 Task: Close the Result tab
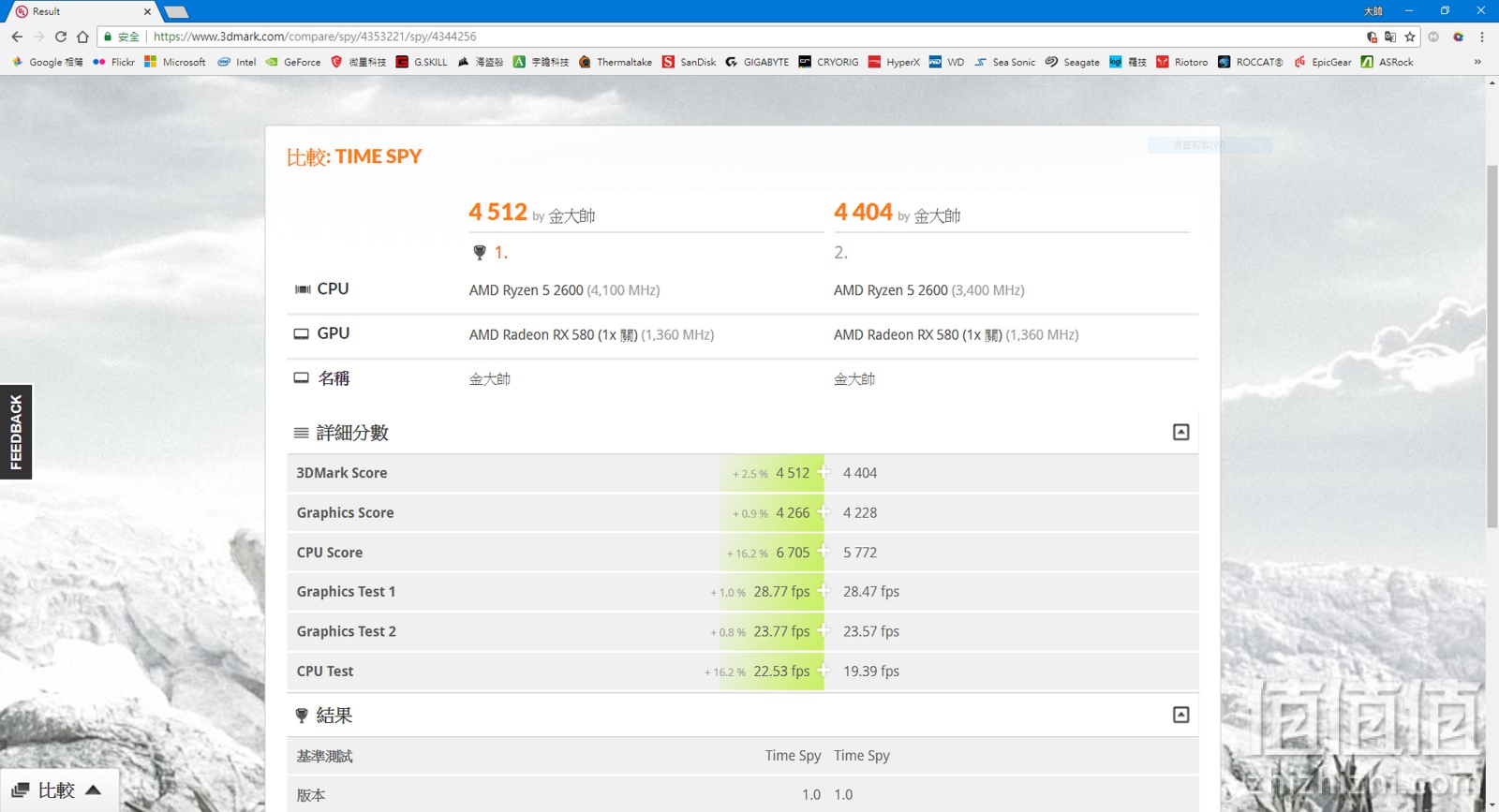coord(147,11)
